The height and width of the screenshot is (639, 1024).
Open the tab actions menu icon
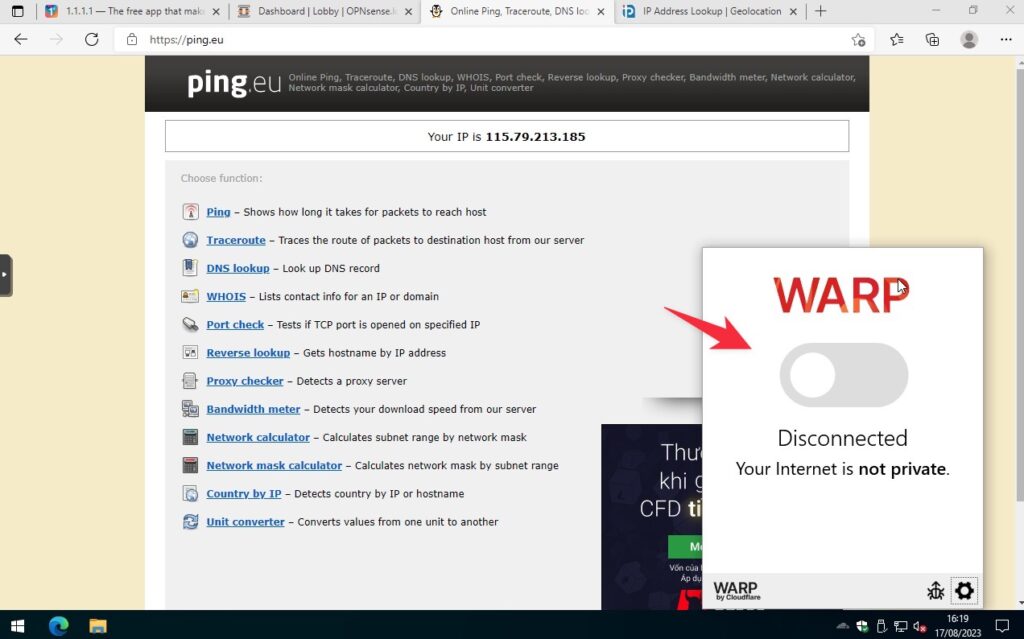click(x=18, y=11)
